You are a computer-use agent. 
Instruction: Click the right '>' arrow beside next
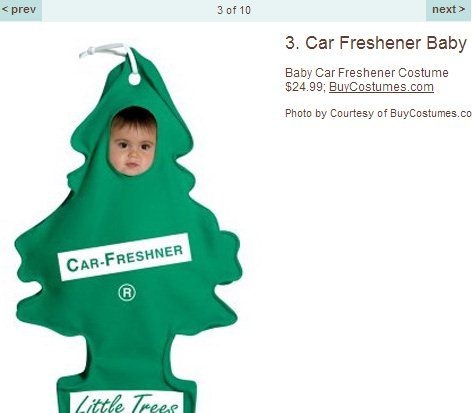pyautogui.click(x=462, y=9)
